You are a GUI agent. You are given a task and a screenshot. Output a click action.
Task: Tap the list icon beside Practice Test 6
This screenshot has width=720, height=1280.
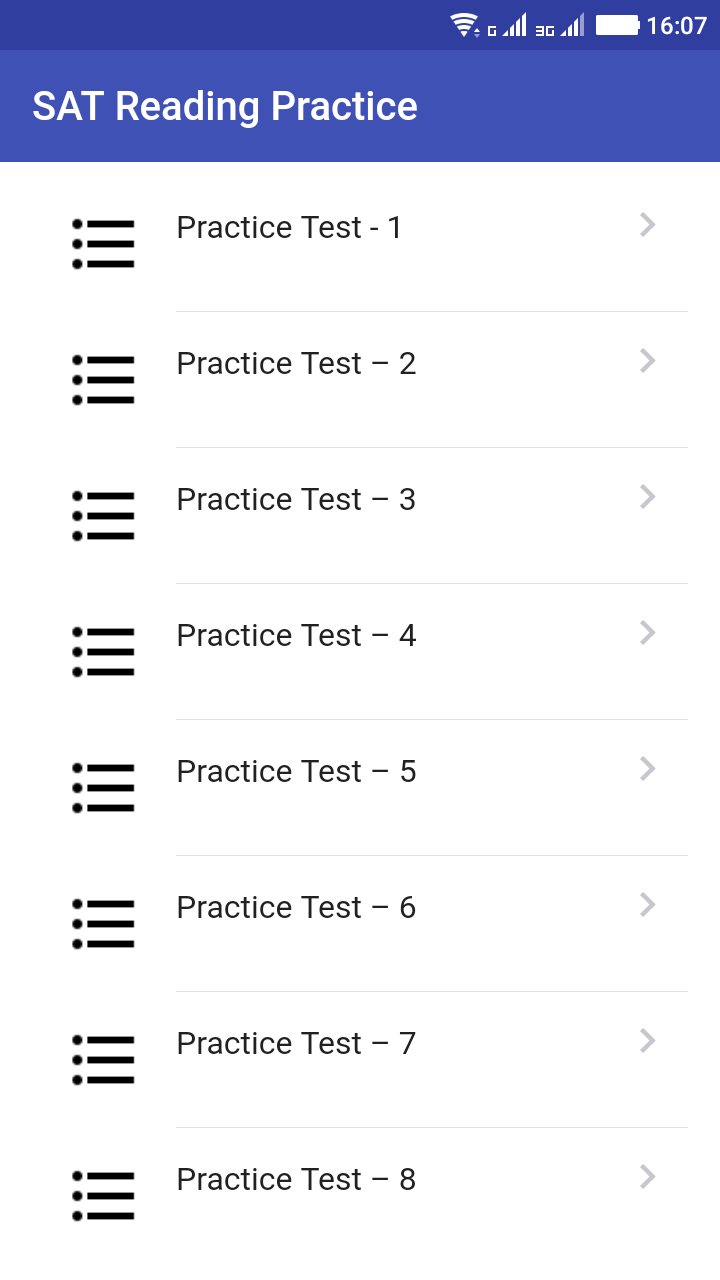103,924
